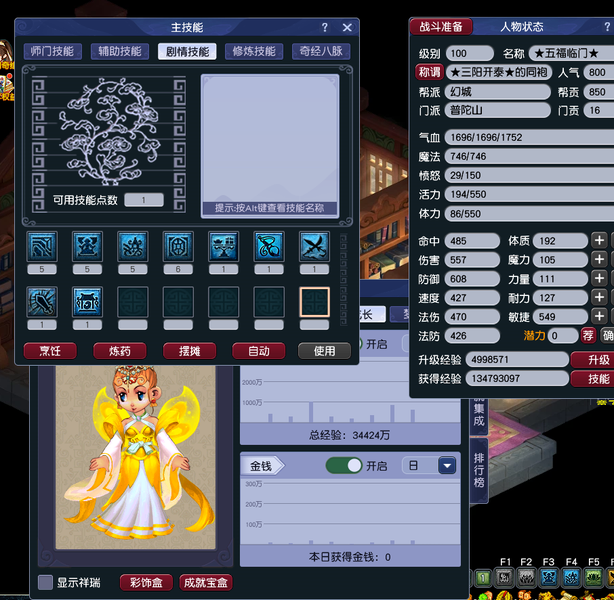Add a point to 耐力 with plus button
This screenshot has width=614, height=600.
click(599, 297)
